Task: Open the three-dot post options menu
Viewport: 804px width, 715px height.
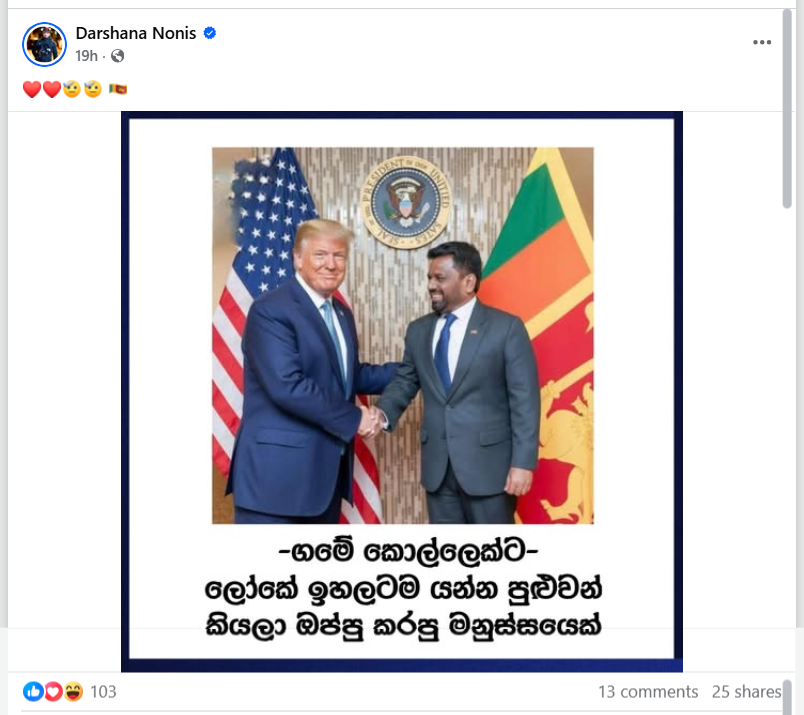Action: (762, 42)
